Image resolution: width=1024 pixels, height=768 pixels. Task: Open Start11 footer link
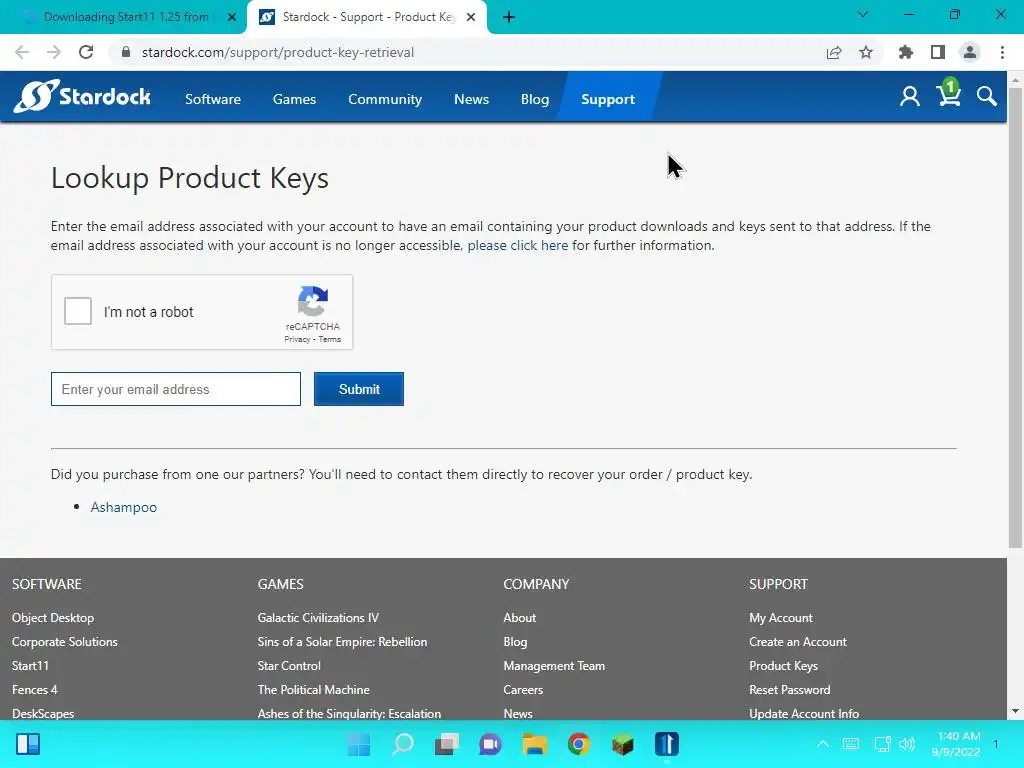(30, 666)
